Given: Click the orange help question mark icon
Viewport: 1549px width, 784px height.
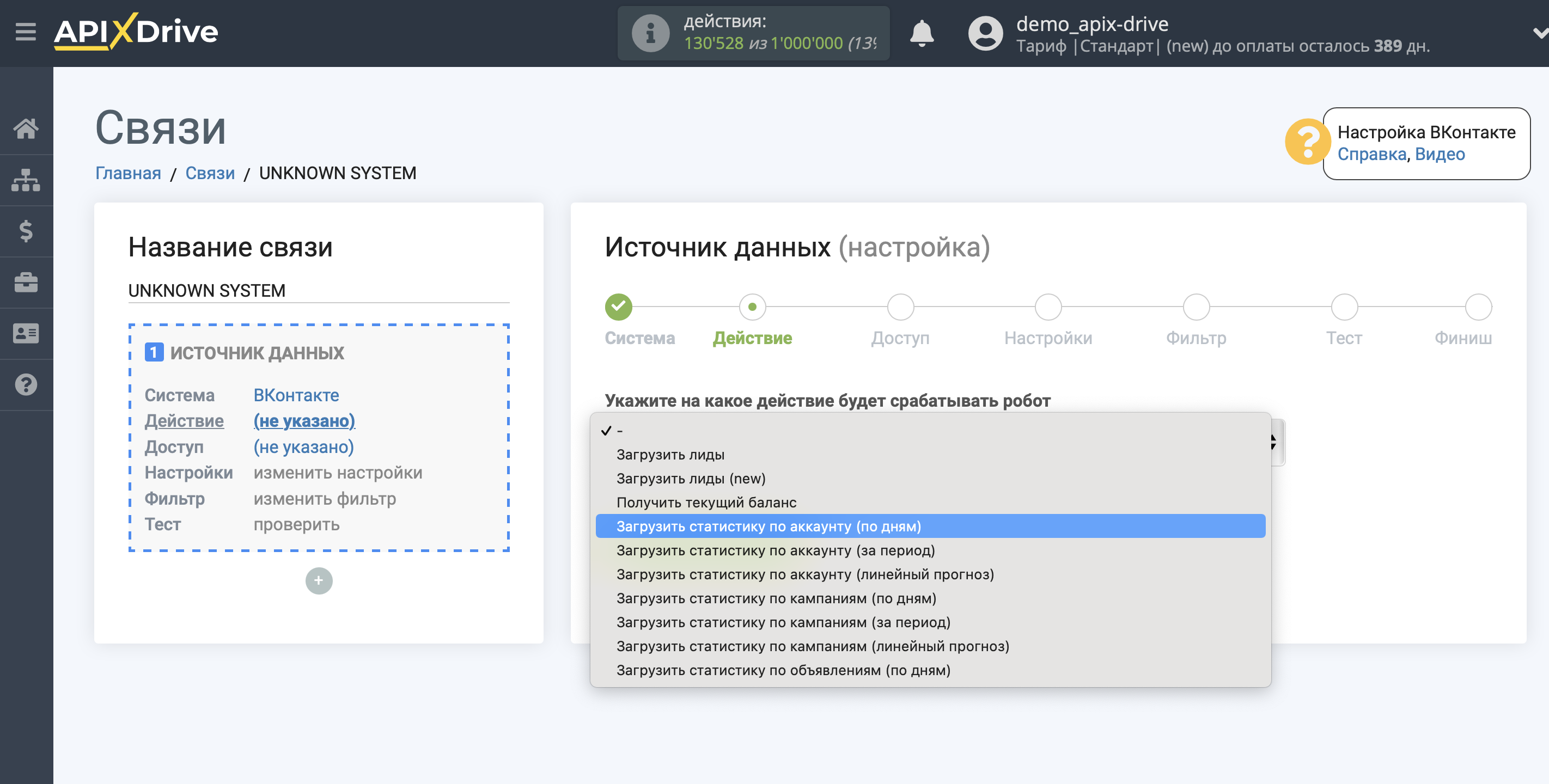Looking at the screenshot, I should pos(1307,142).
